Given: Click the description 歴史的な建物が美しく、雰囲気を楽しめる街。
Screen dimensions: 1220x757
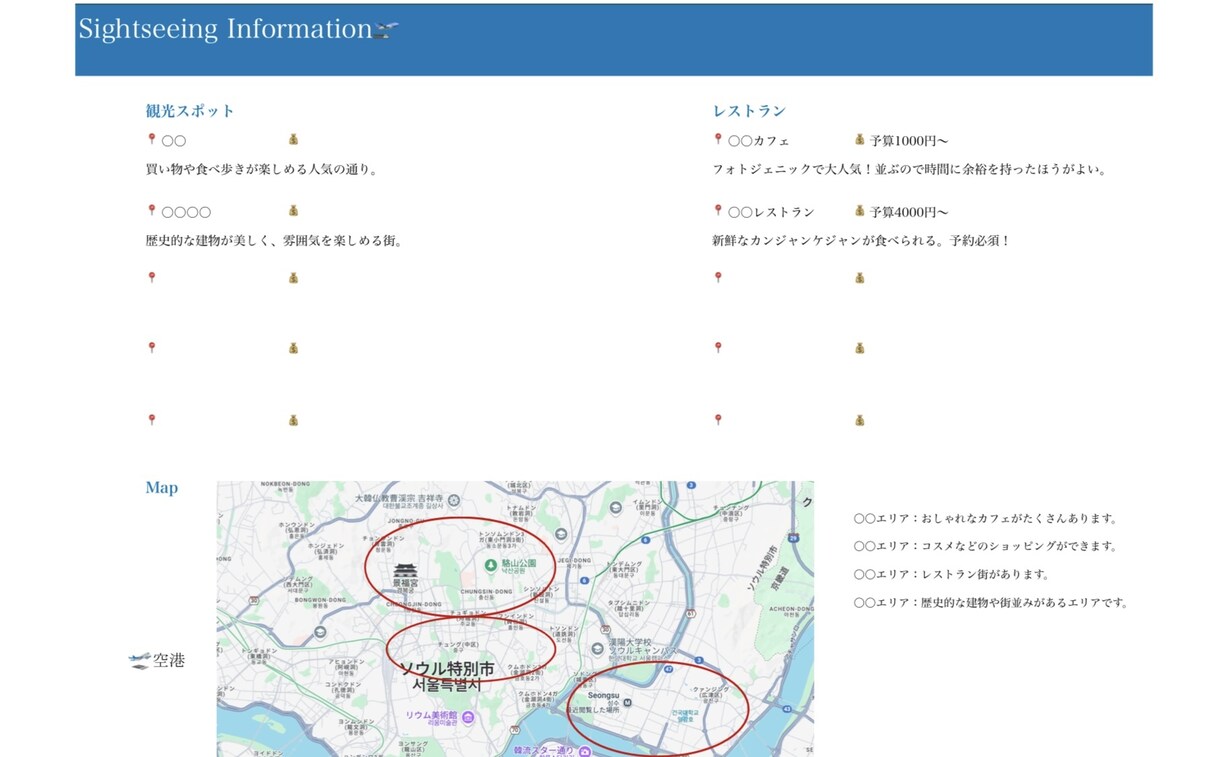Looking at the screenshot, I should 274,241.
